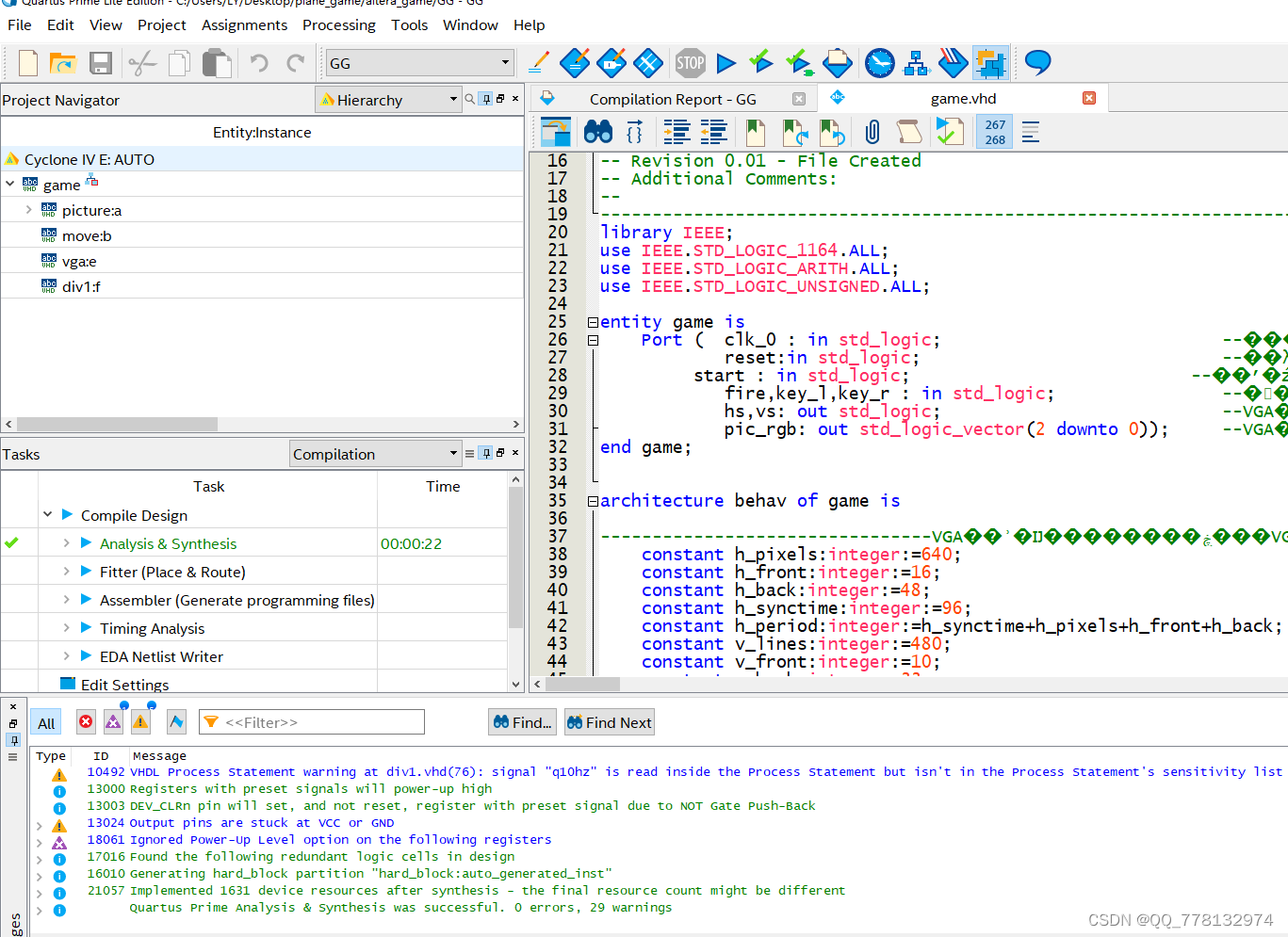Expand the Timing Analysis task

point(66,627)
